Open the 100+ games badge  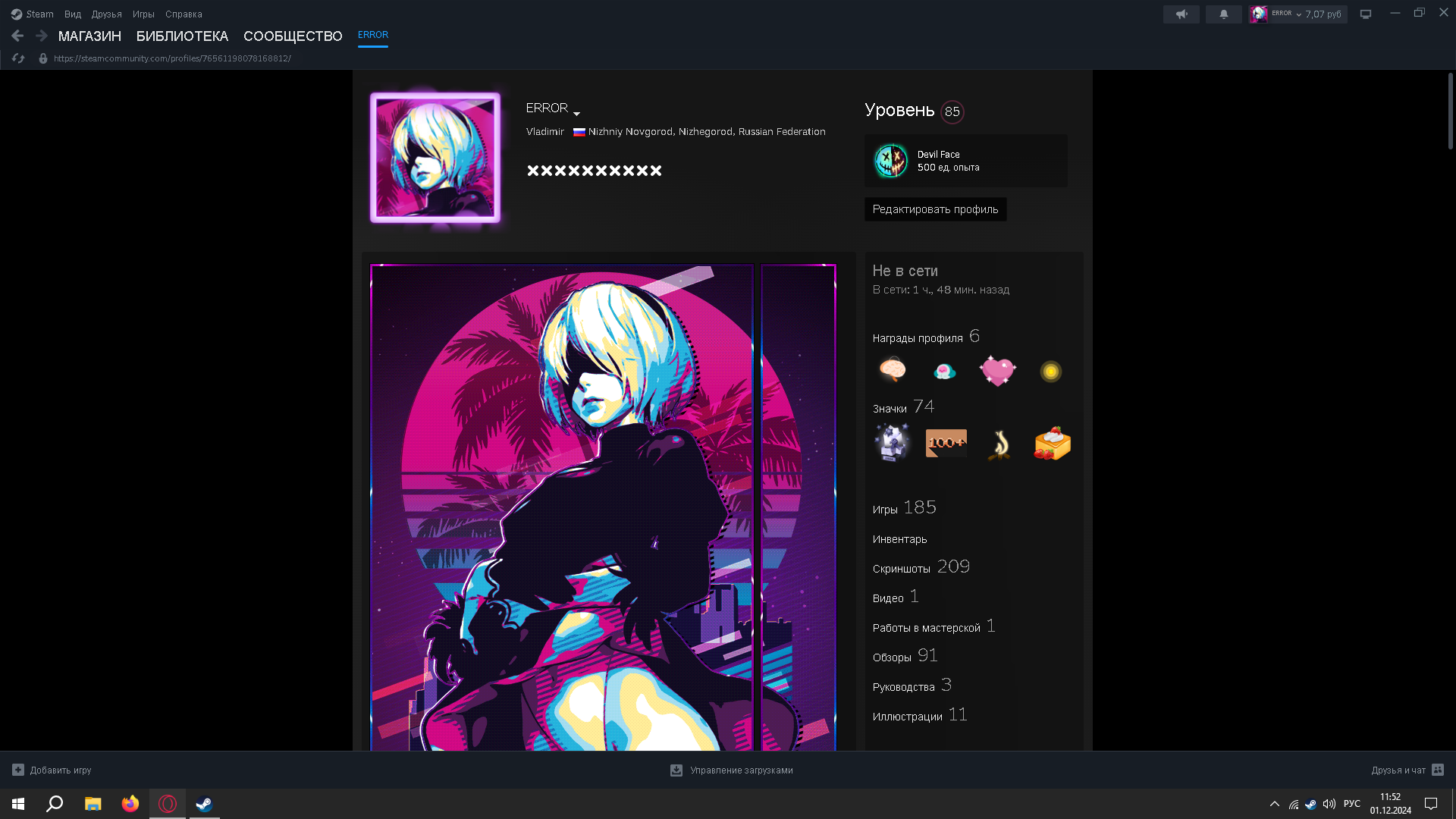click(946, 443)
